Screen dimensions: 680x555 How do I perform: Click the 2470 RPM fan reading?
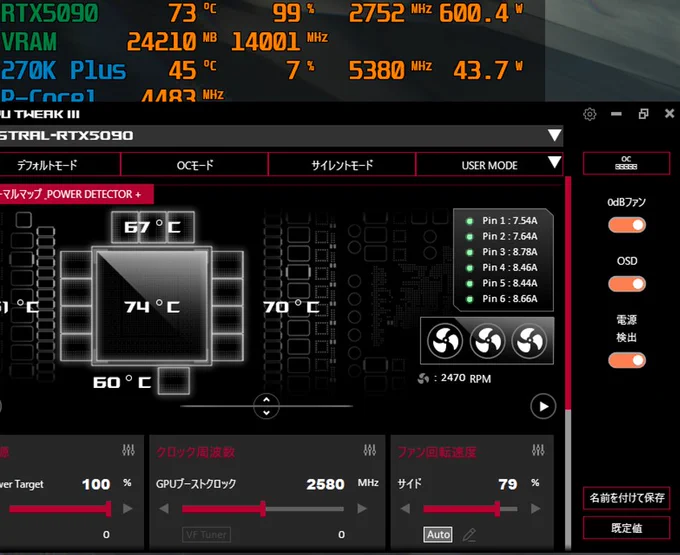466,378
